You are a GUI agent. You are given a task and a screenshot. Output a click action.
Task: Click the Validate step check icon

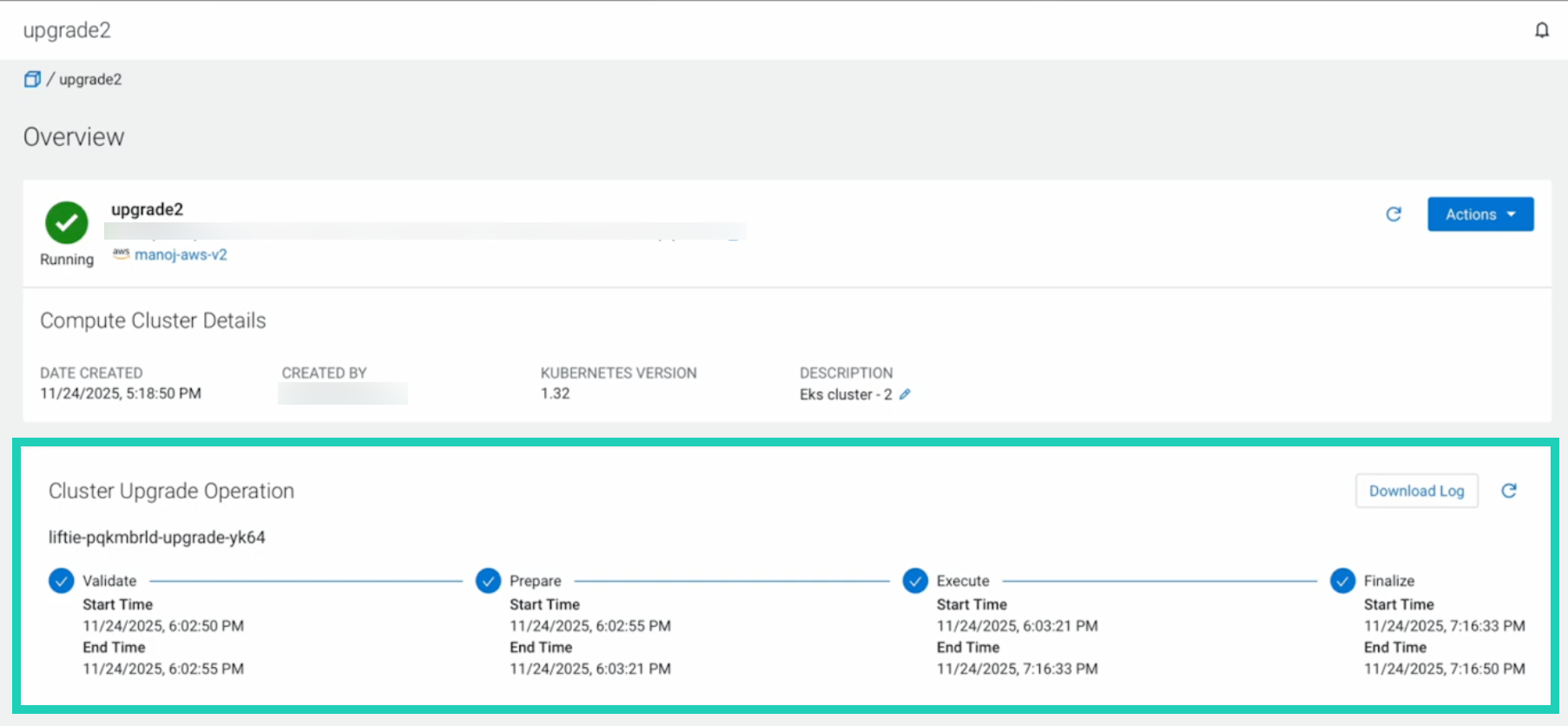[61, 581]
